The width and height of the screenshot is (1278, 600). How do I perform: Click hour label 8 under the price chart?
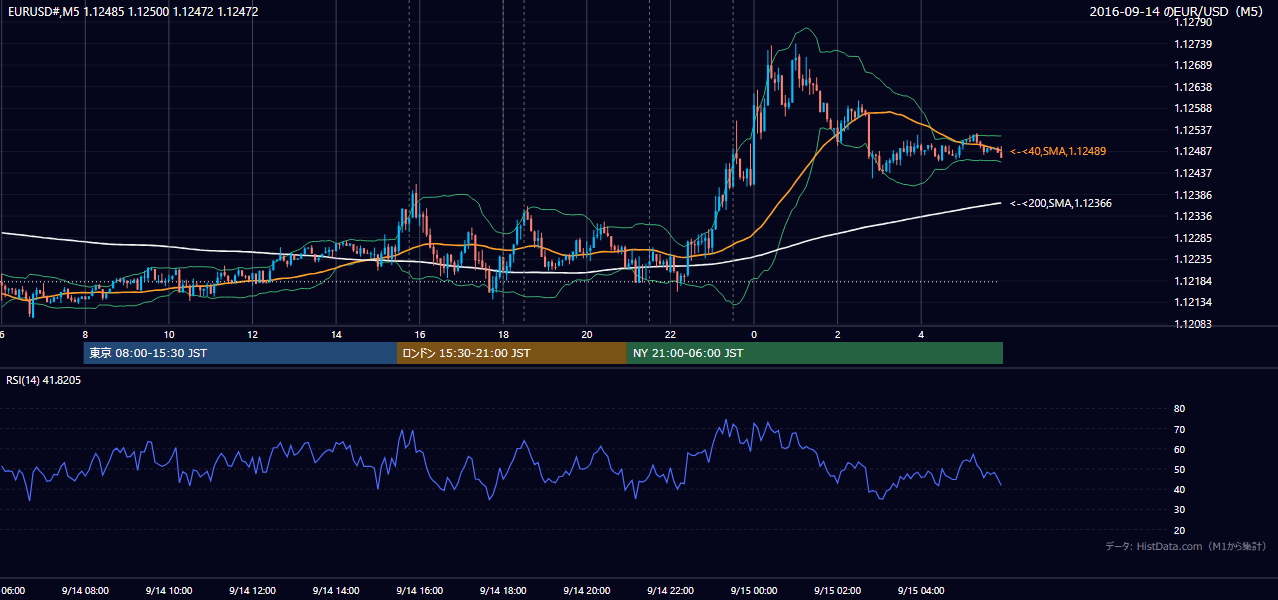(x=85, y=334)
